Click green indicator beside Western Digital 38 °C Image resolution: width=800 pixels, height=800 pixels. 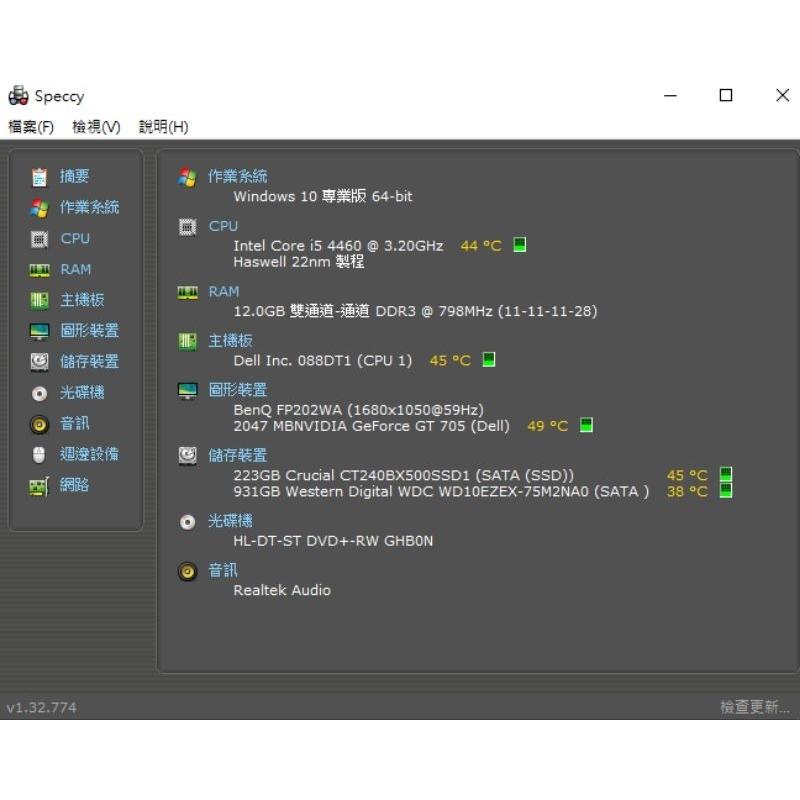tap(726, 491)
